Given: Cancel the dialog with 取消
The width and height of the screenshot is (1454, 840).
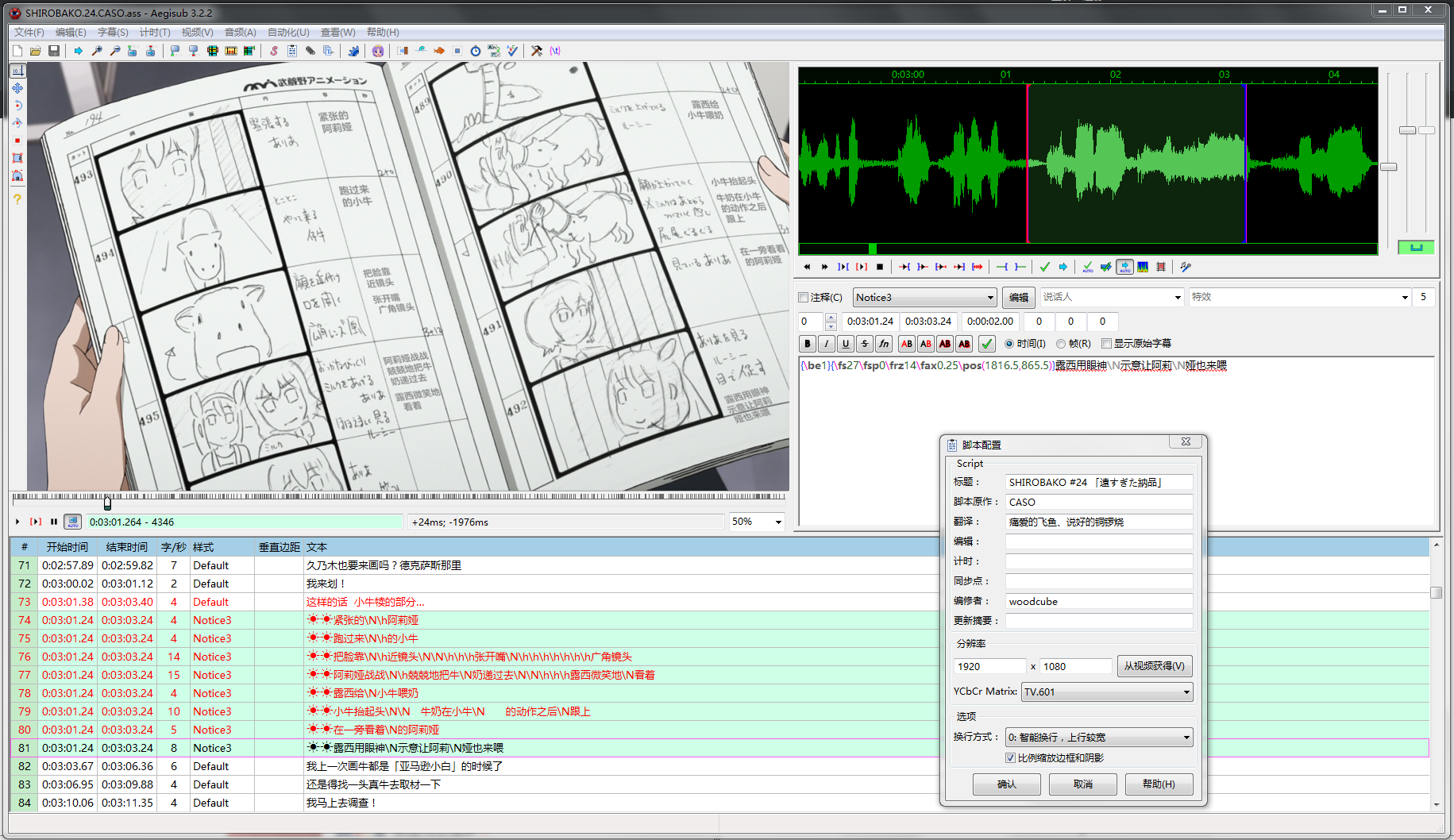Looking at the screenshot, I should tap(1082, 784).
